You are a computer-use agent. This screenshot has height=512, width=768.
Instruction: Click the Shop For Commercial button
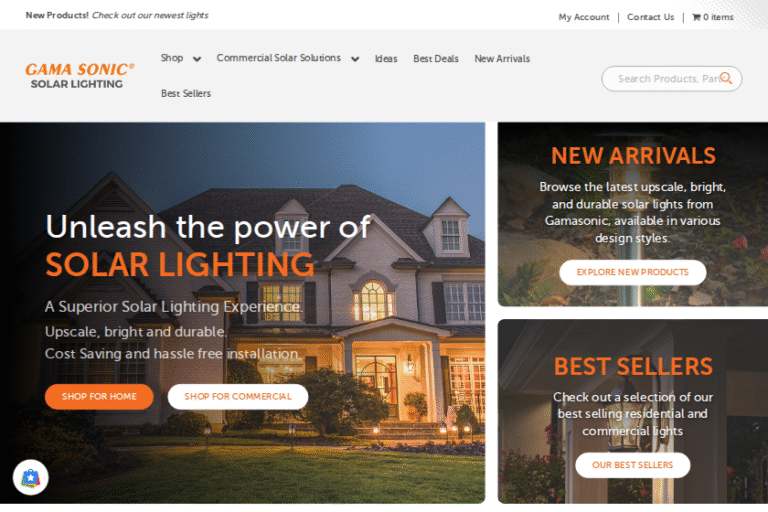coord(238,396)
